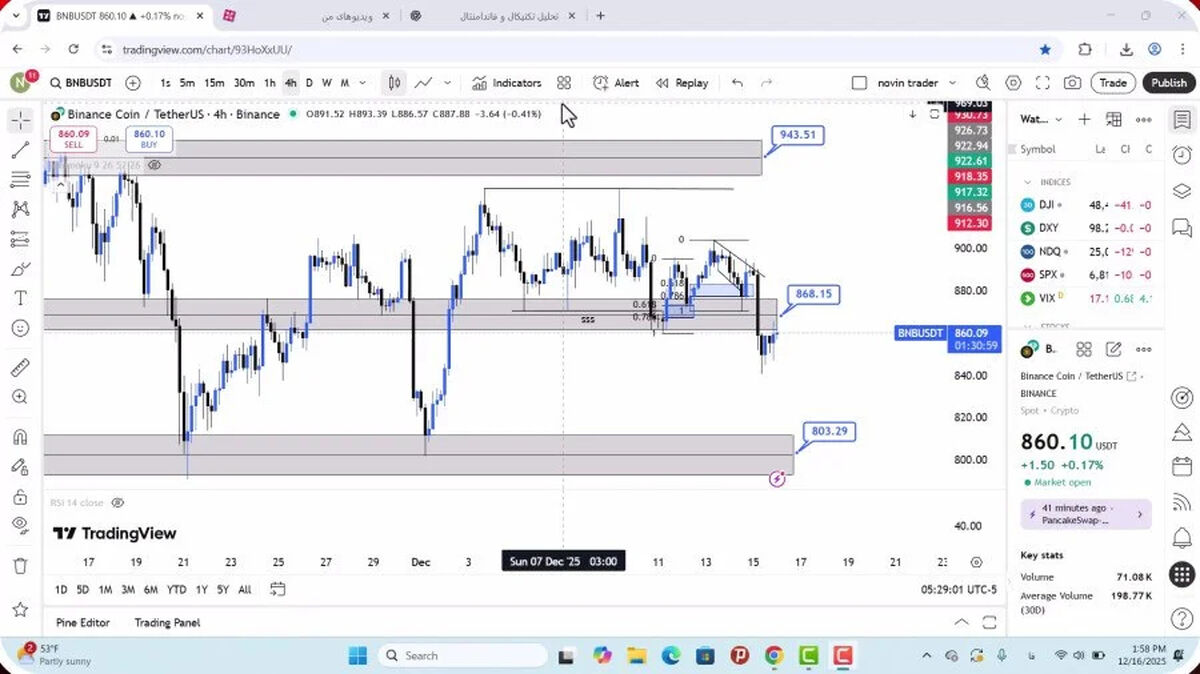Open the line chart type dropdown arrow

(448, 83)
